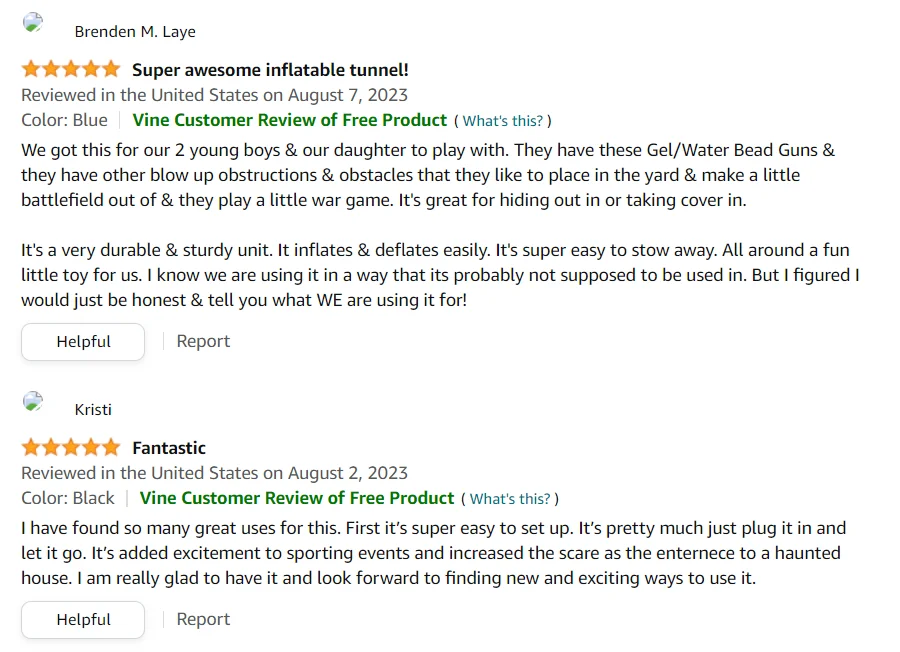Click the 'Color: Black' variant text
The width and height of the screenshot is (900, 652).
pyautogui.click(x=68, y=498)
